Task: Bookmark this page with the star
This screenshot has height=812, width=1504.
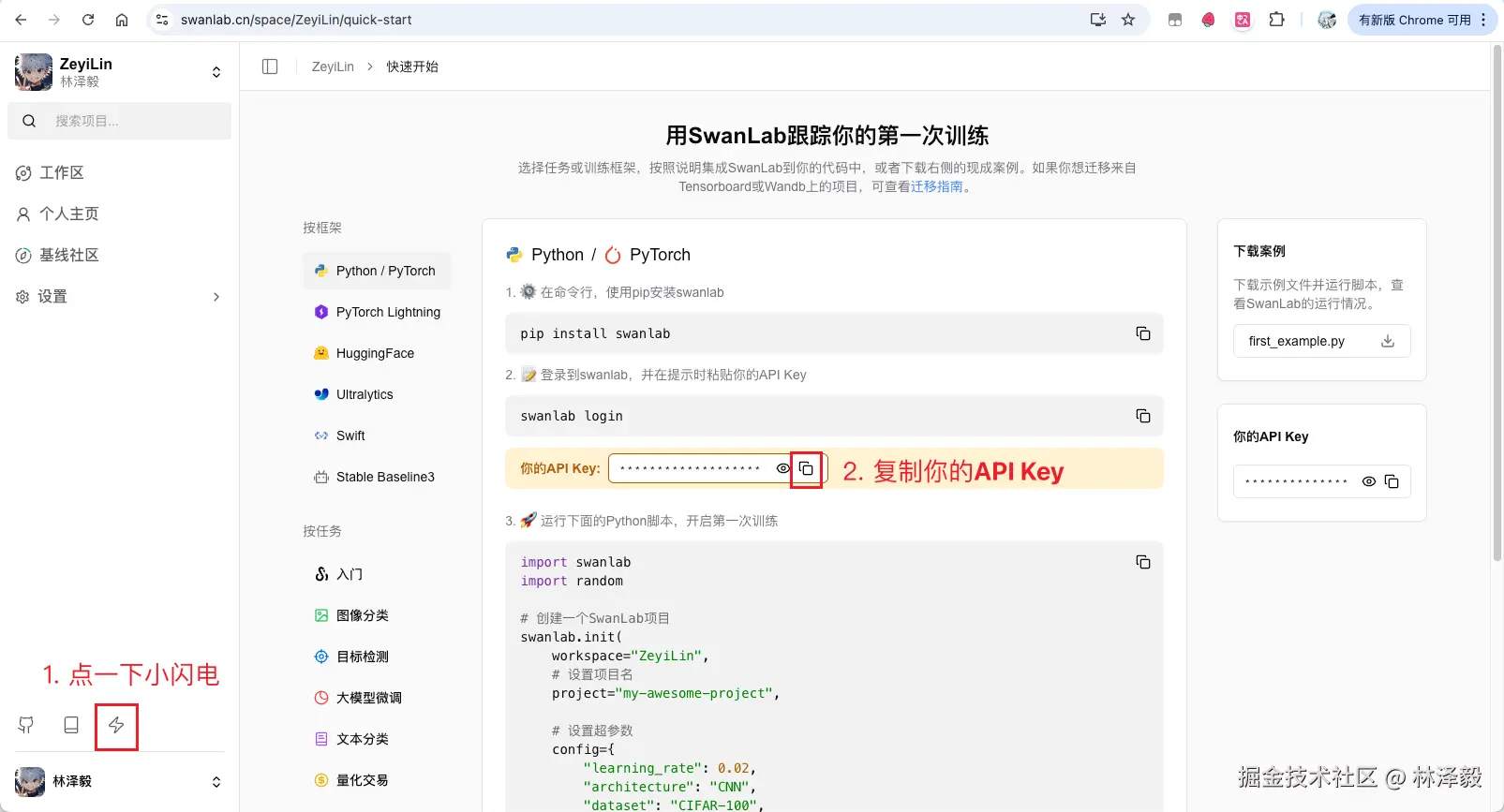Action: (1128, 20)
